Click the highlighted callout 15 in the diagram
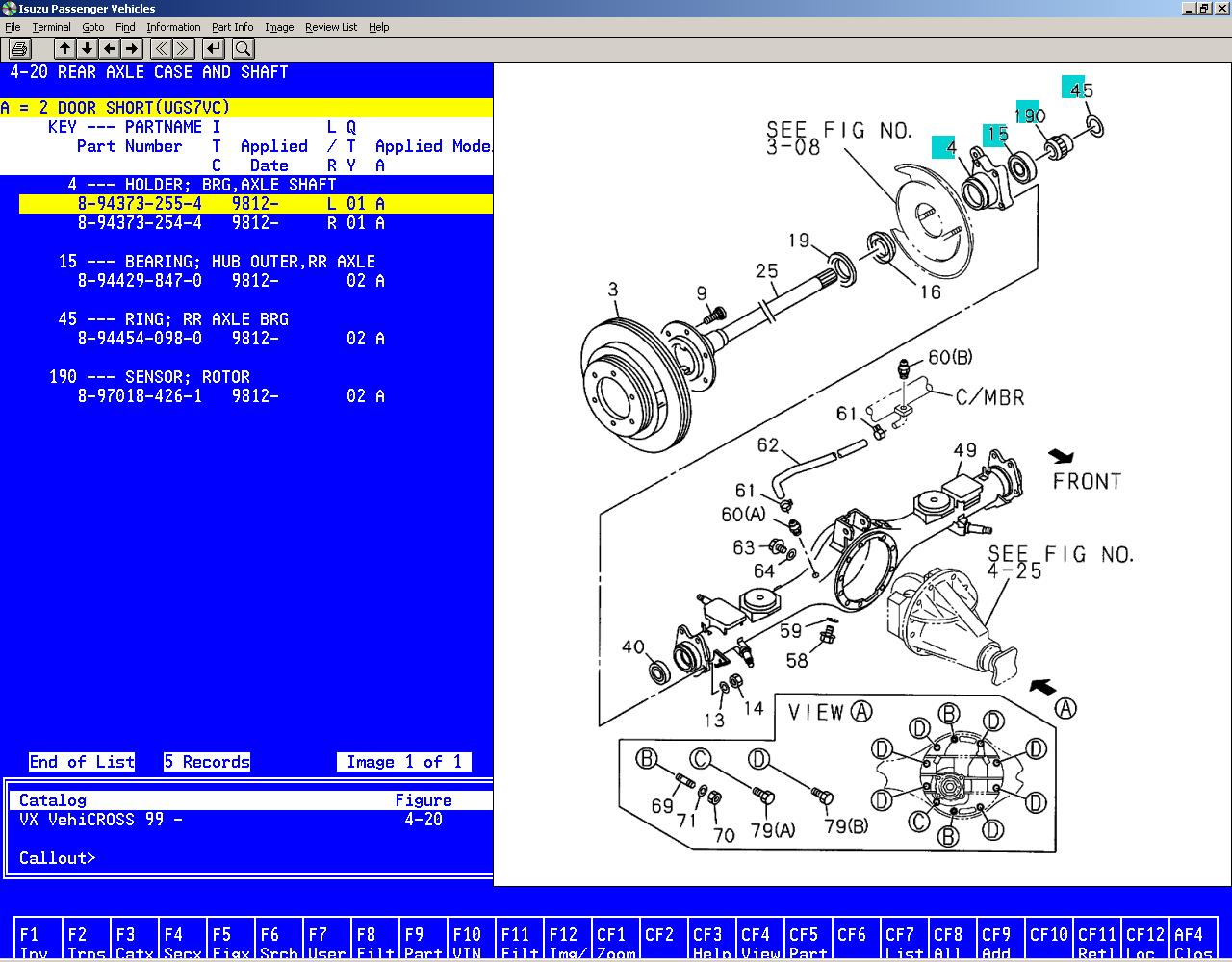This screenshot has width=1232, height=962. pos(996,135)
